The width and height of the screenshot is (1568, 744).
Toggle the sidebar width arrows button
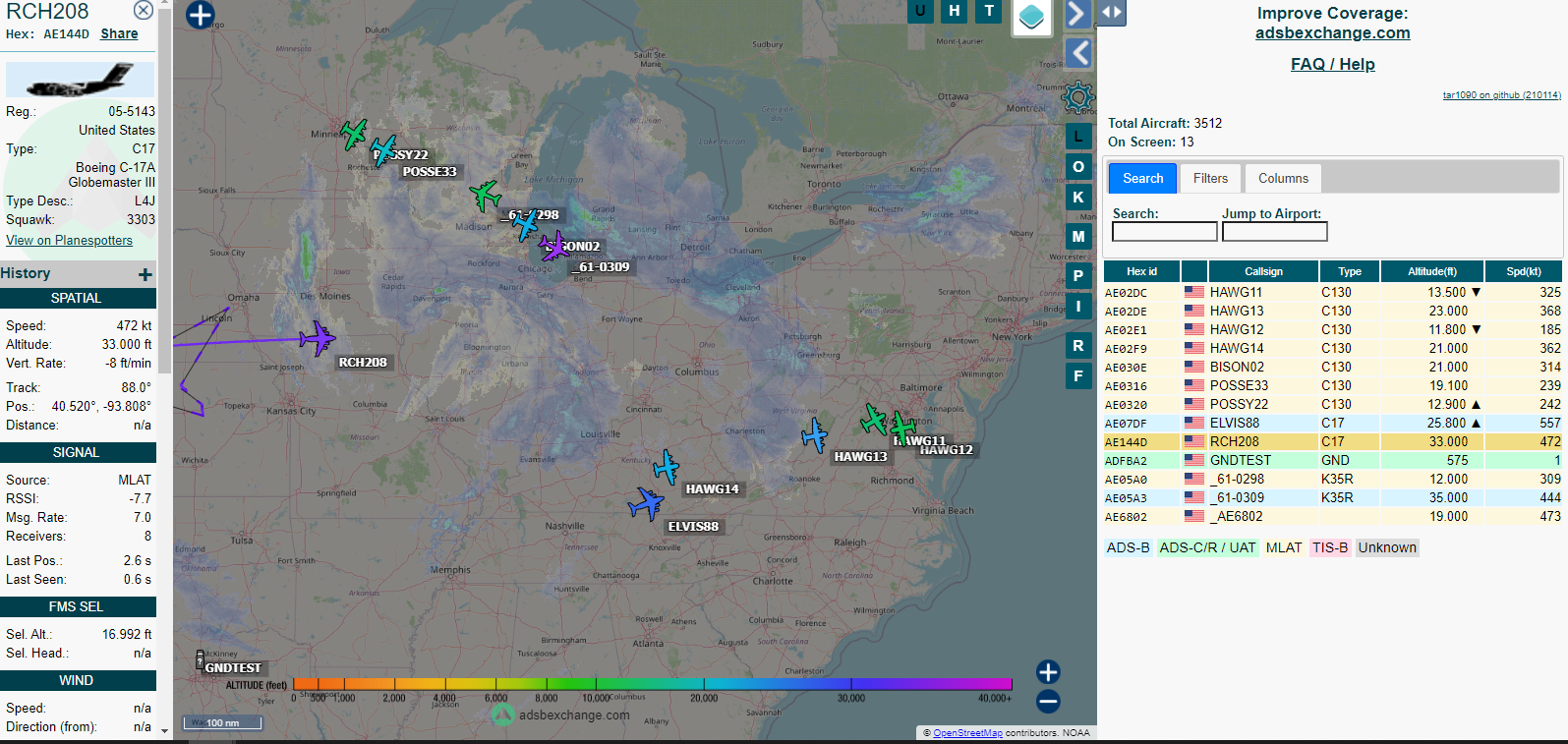click(x=1112, y=13)
